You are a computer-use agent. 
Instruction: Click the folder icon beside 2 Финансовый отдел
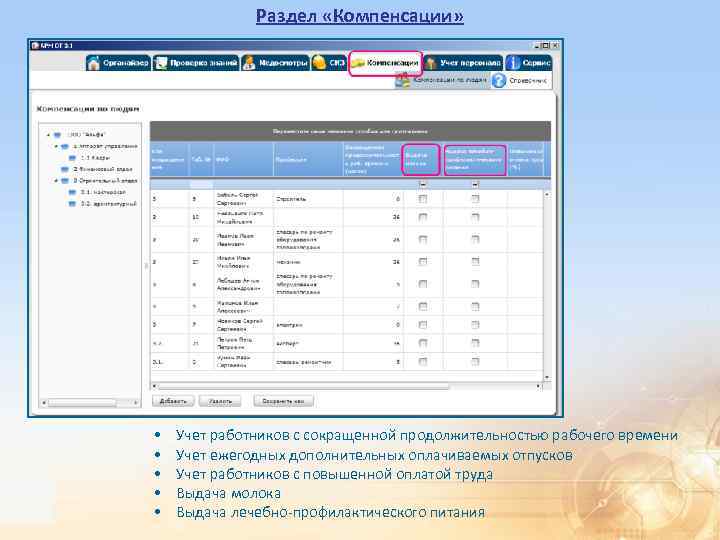65,169
